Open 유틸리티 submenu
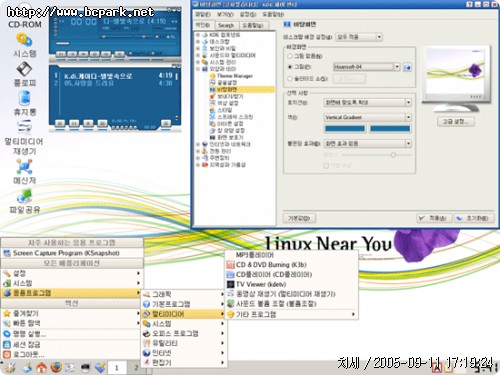Screen dimensions: 500x375 [184, 343]
